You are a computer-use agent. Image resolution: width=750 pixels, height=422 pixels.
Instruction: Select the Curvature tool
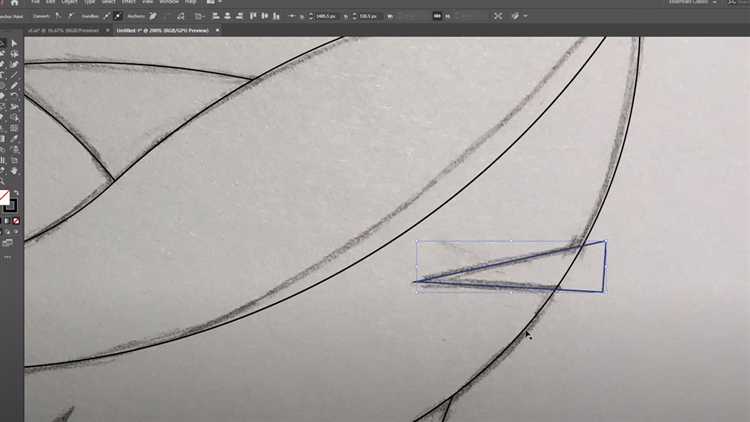point(14,65)
